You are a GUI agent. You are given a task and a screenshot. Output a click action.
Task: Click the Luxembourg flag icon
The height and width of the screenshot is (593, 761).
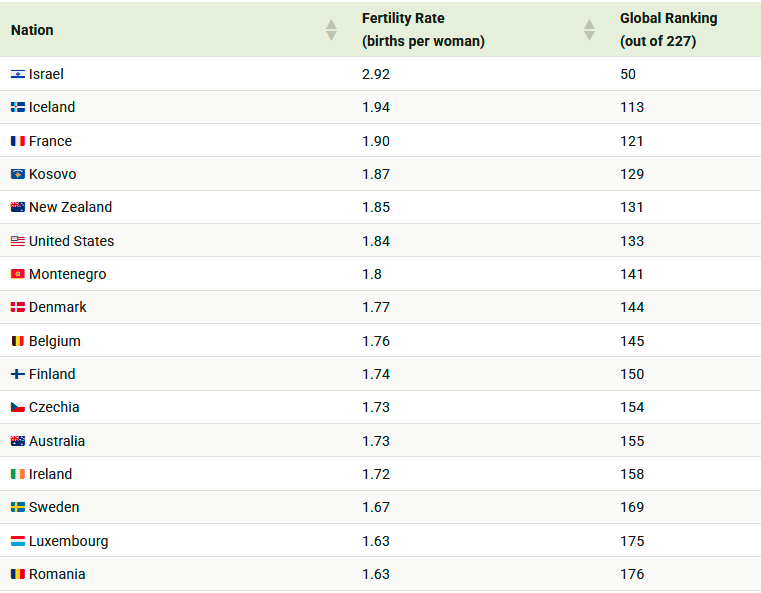click(x=18, y=541)
